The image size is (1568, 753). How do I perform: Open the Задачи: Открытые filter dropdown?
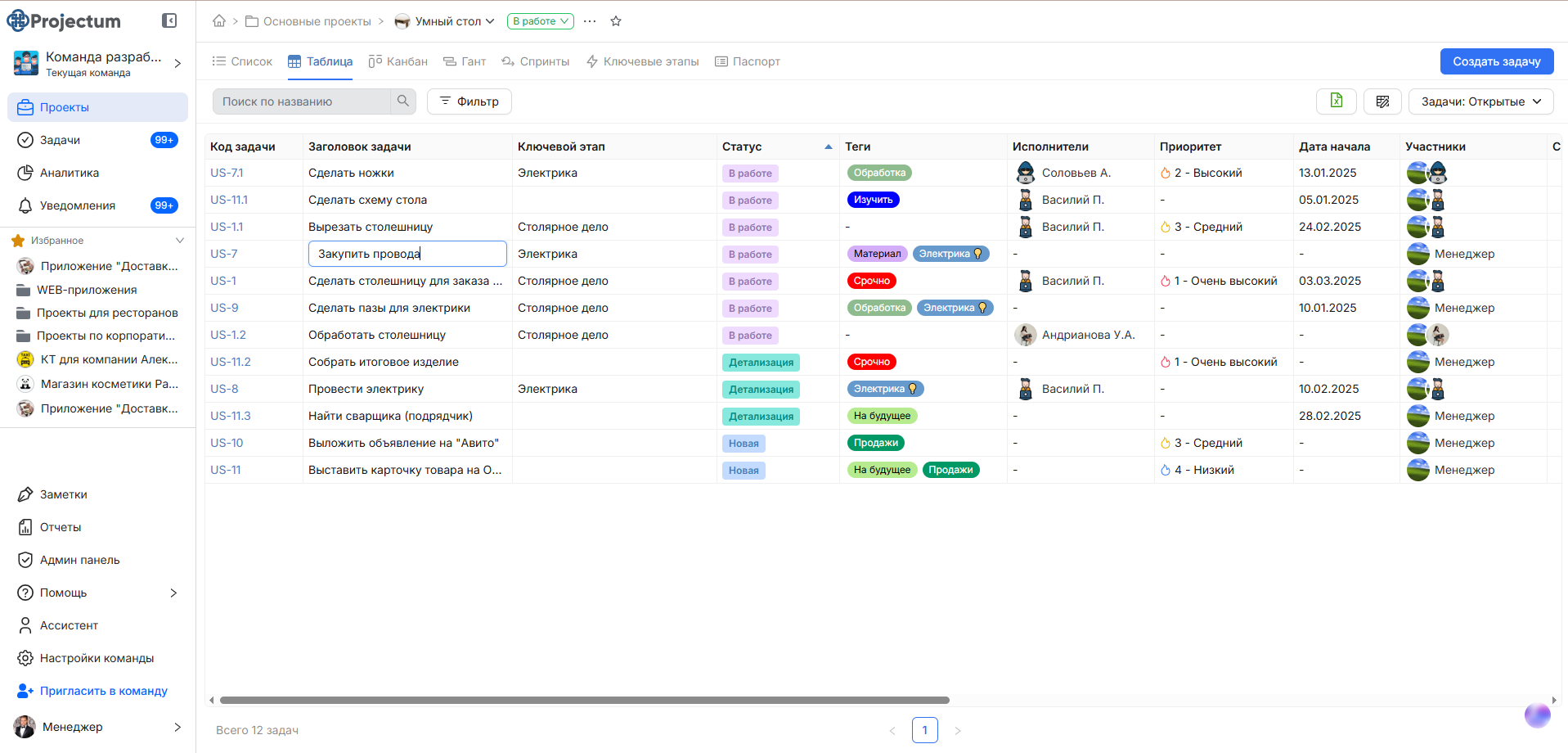coord(1480,101)
